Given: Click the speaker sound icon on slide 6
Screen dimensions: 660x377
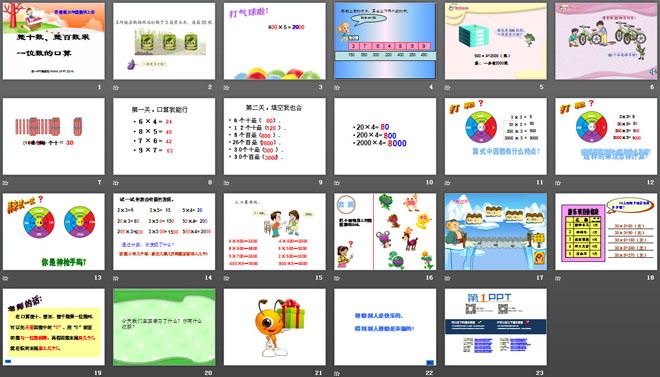Looking at the screenshot, I should click(x=652, y=72).
